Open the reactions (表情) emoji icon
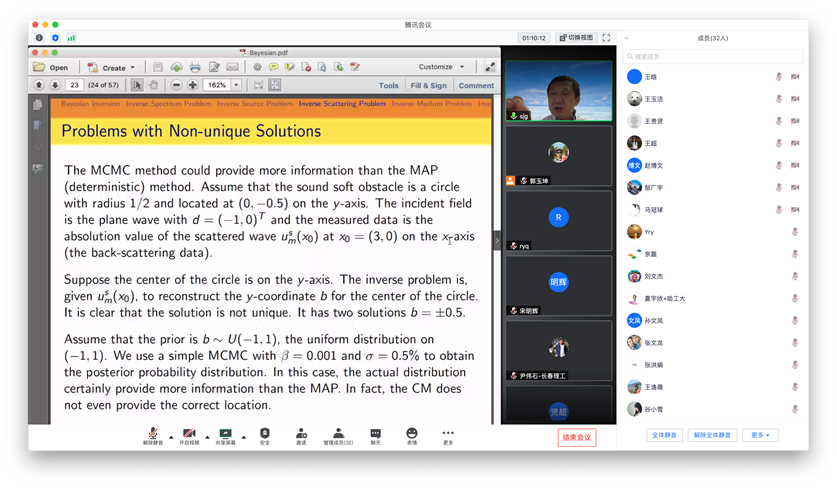The height and width of the screenshot is (488, 837). pyautogui.click(x=412, y=436)
